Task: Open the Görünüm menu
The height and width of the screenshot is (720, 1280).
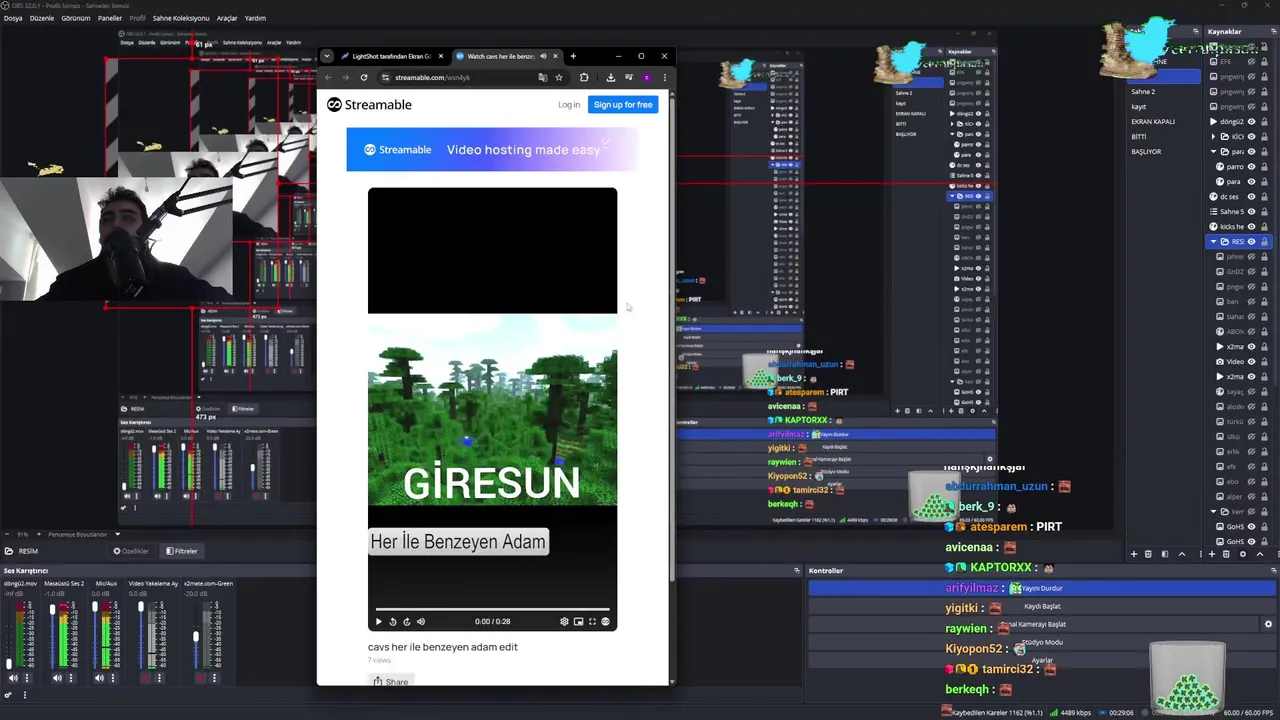Action: [76, 18]
